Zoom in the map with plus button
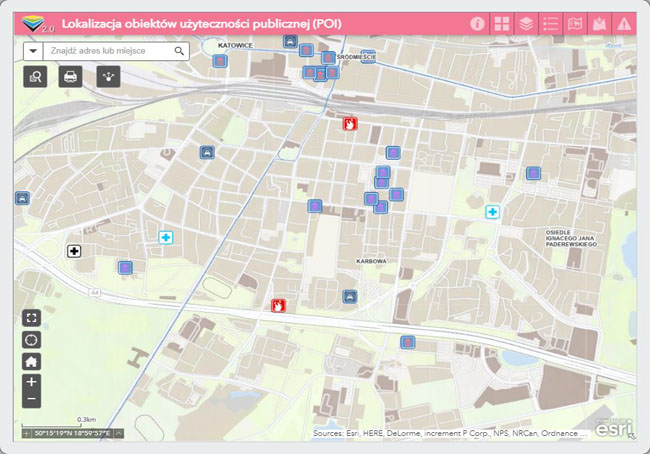650x454 pixels. [x=32, y=382]
